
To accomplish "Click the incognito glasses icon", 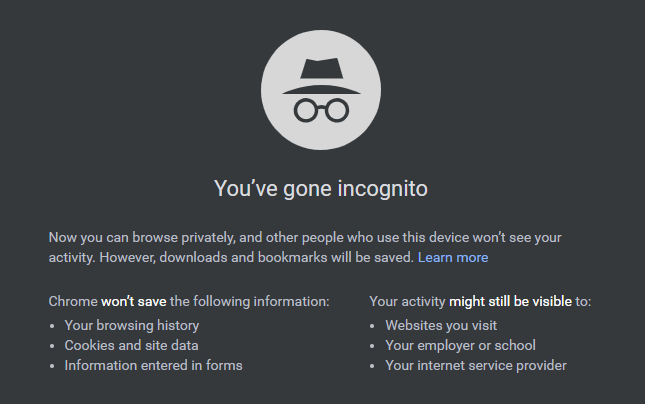I will 321,110.
